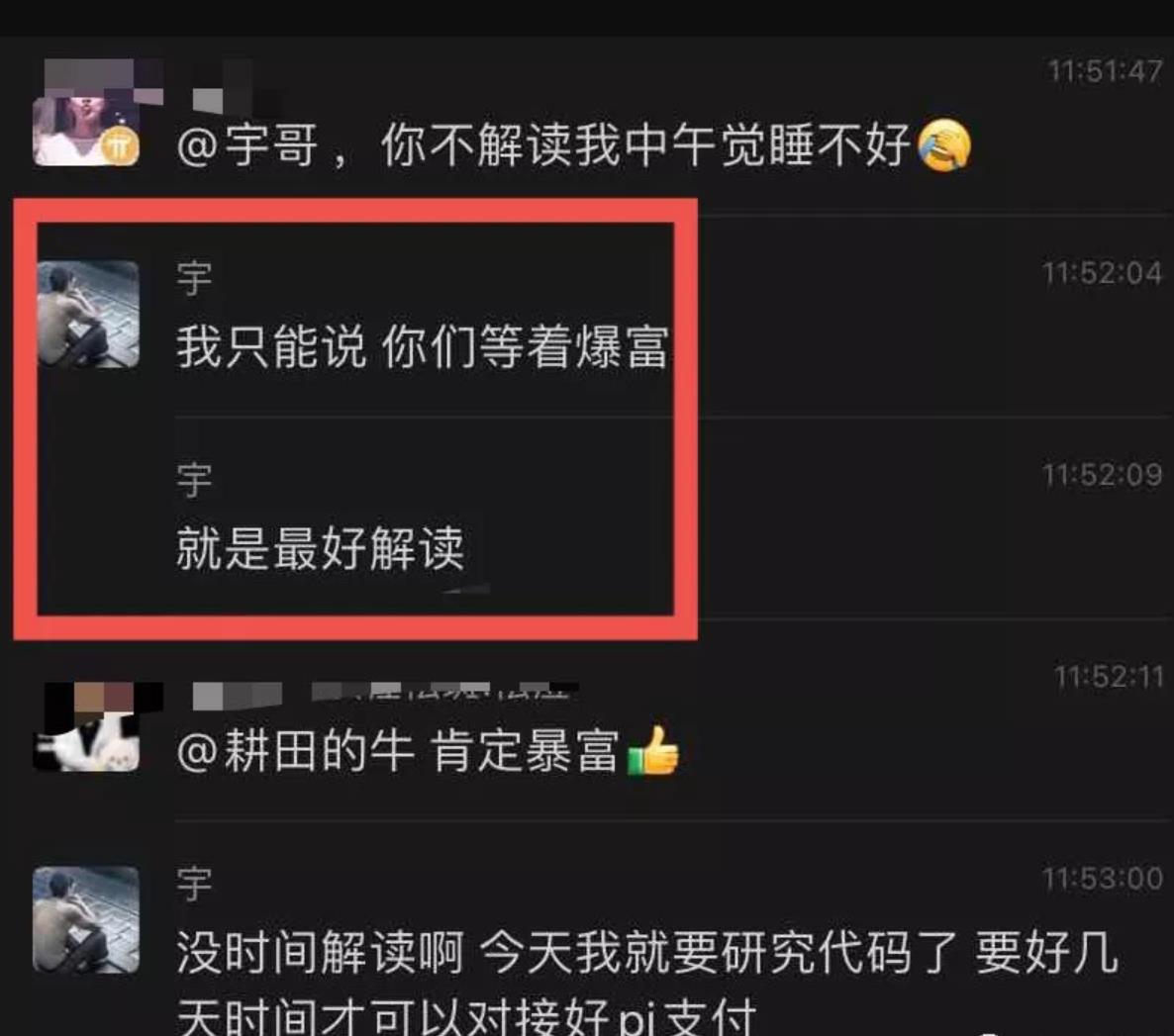Open 宇's avatar beside 没时间解读啊 message
Viewport: 1174px width, 1036px height.
pos(86,920)
